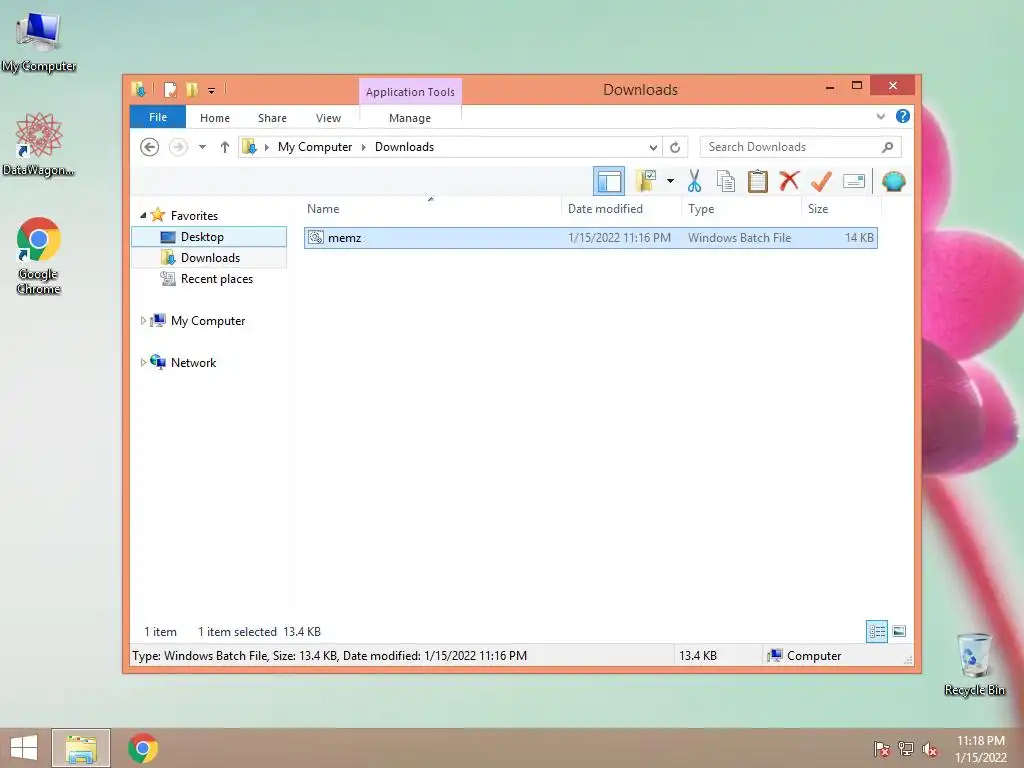Viewport: 1024px width, 768px height.
Task: Switch to Details view button
Action: pos(876,632)
